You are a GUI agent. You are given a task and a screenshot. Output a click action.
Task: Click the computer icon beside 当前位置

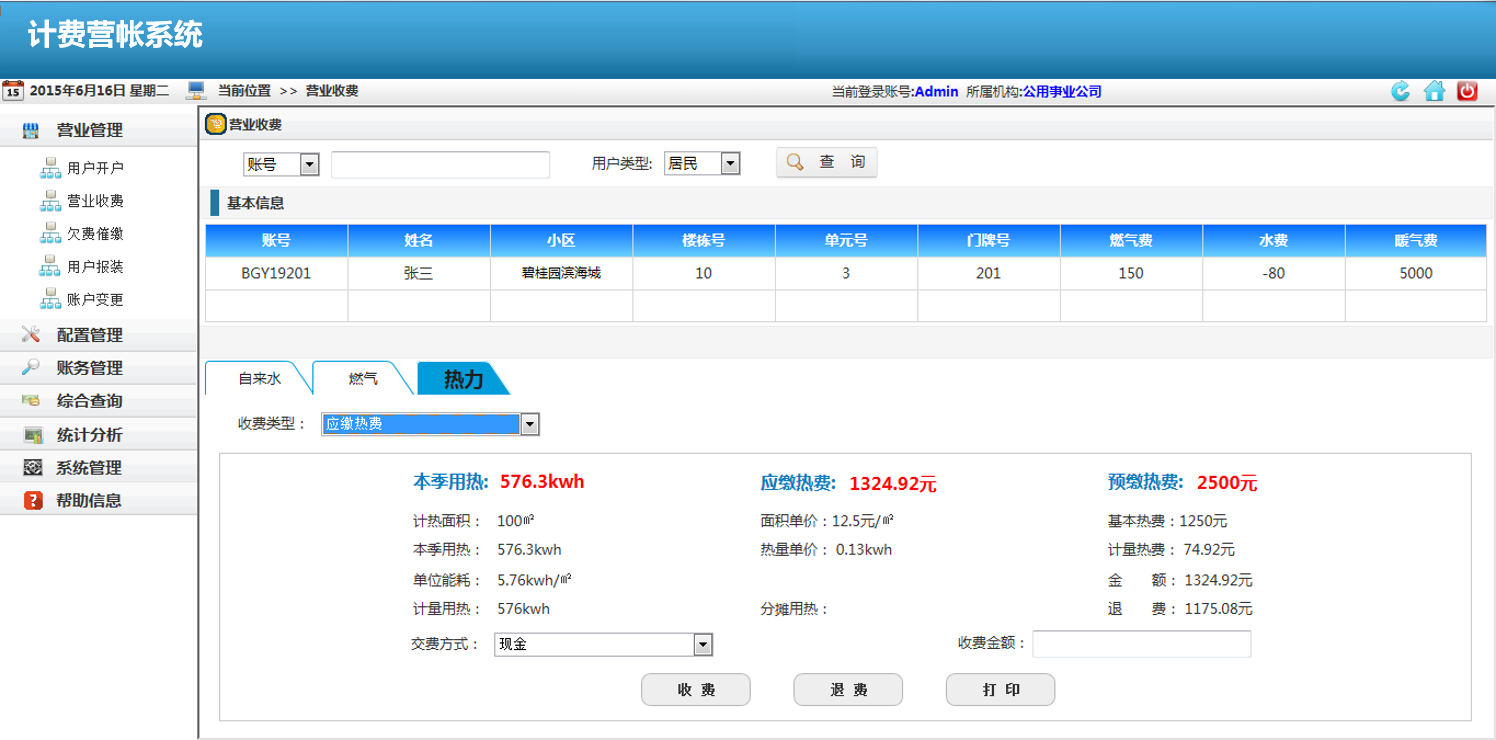coord(196,91)
